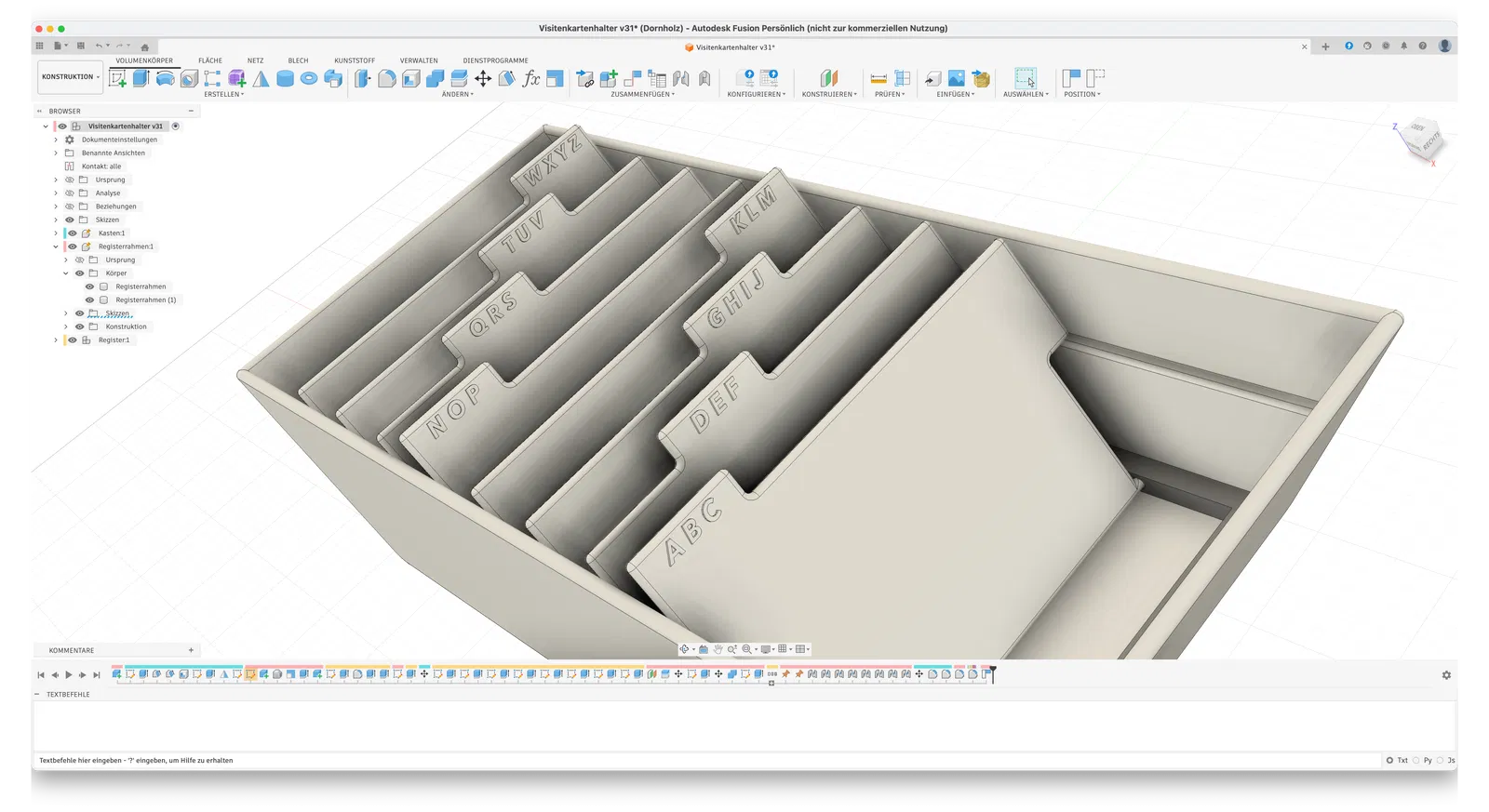The width and height of the screenshot is (1489, 812).
Task: Select the Extrude tool in Erstellen
Action: click(141, 78)
